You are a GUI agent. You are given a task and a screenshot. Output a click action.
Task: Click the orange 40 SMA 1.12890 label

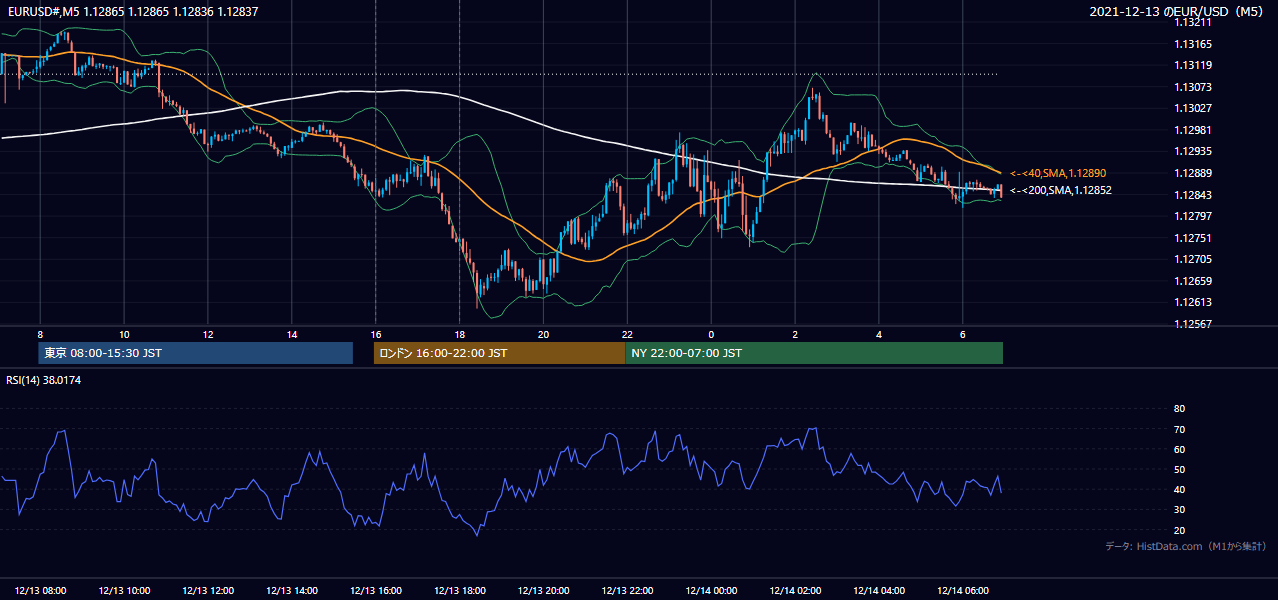tap(1058, 173)
